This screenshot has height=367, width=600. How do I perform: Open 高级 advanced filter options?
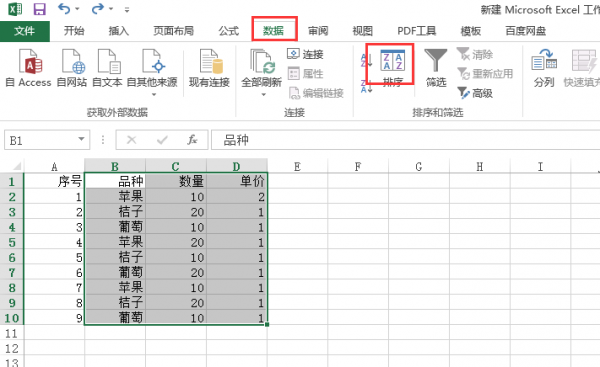475,93
